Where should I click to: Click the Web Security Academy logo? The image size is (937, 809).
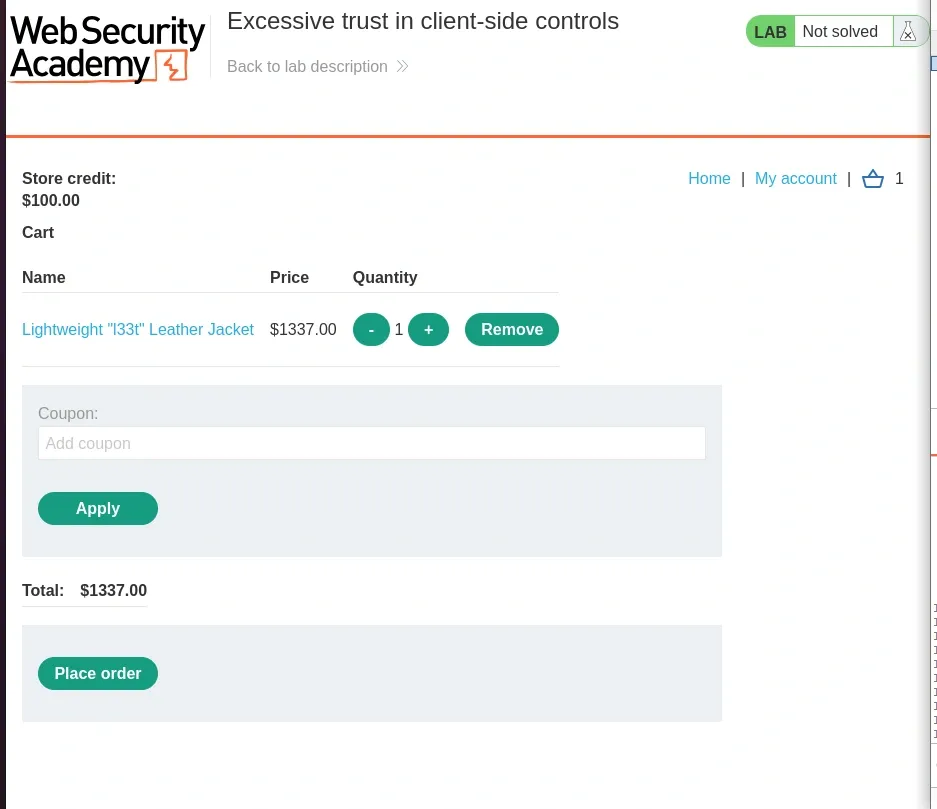[x=107, y=47]
